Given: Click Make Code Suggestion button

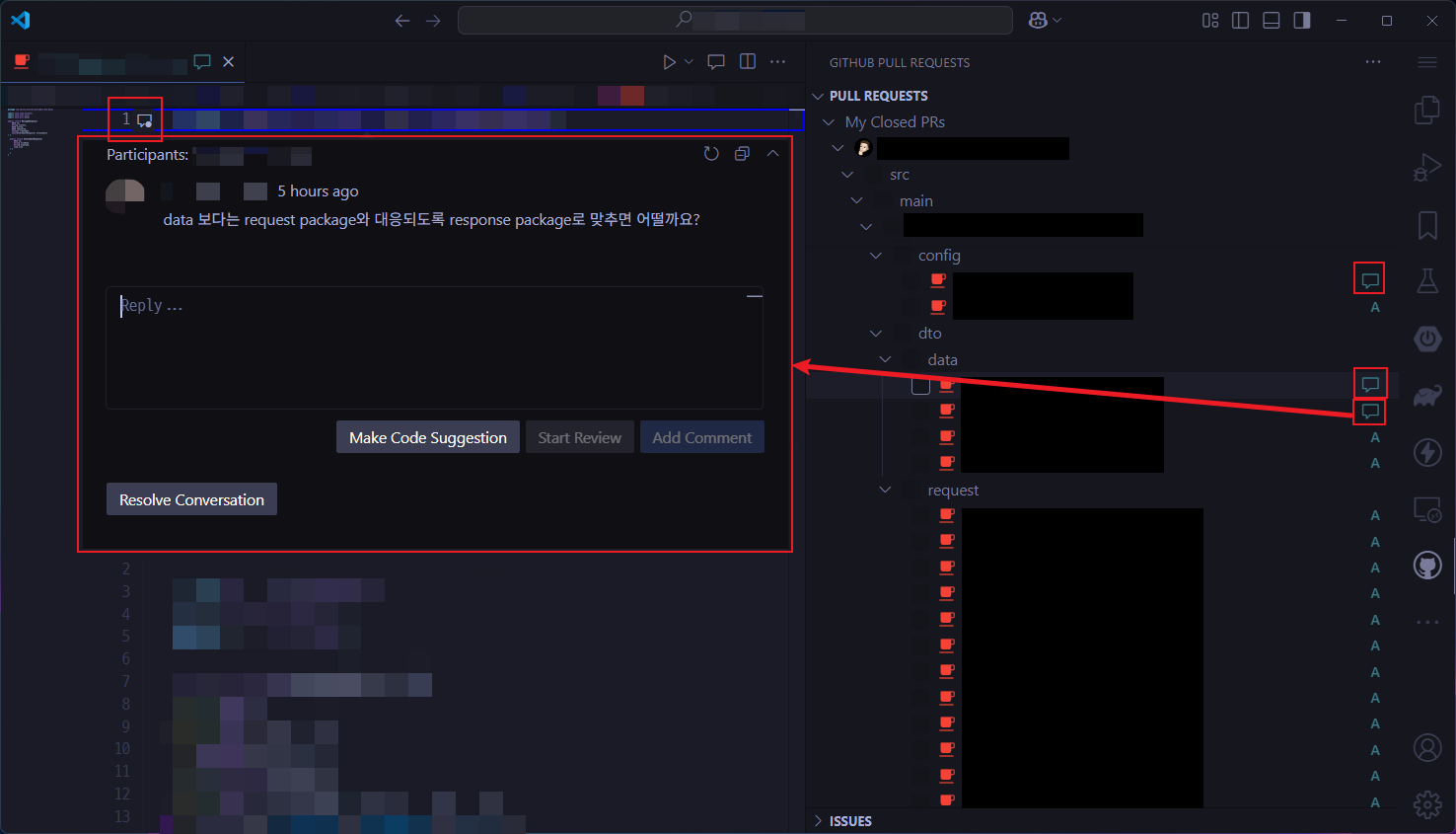Looking at the screenshot, I should pyautogui.click(x=427, y=438).
